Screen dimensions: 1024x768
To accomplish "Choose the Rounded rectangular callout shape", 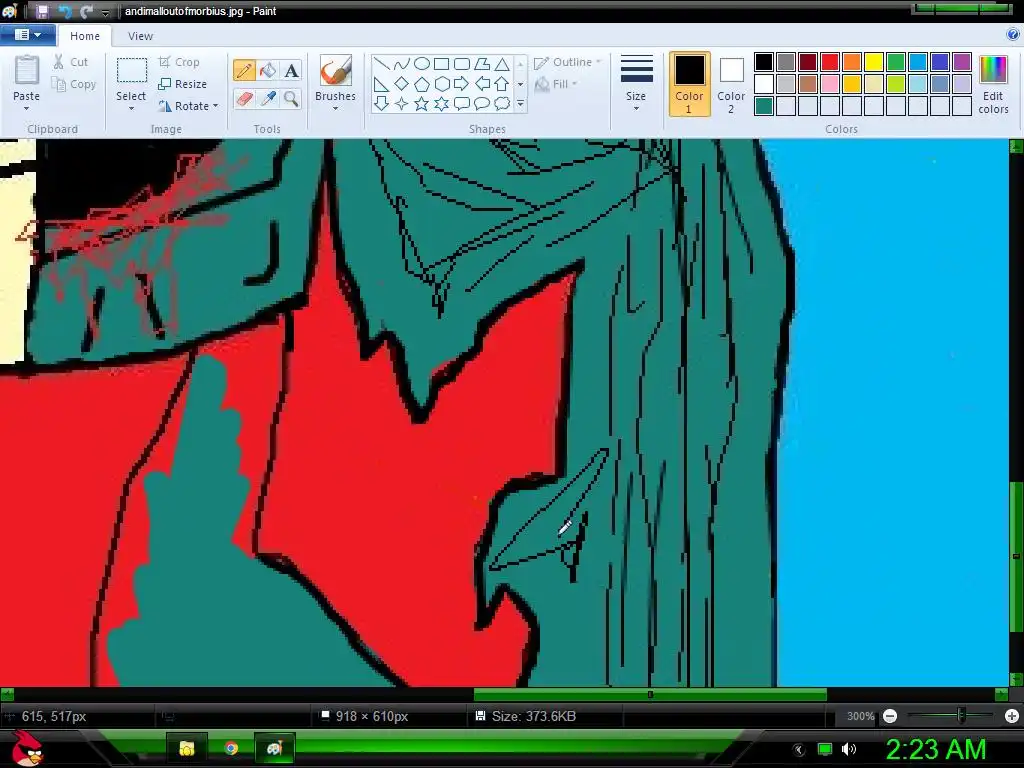I will 462,103.
